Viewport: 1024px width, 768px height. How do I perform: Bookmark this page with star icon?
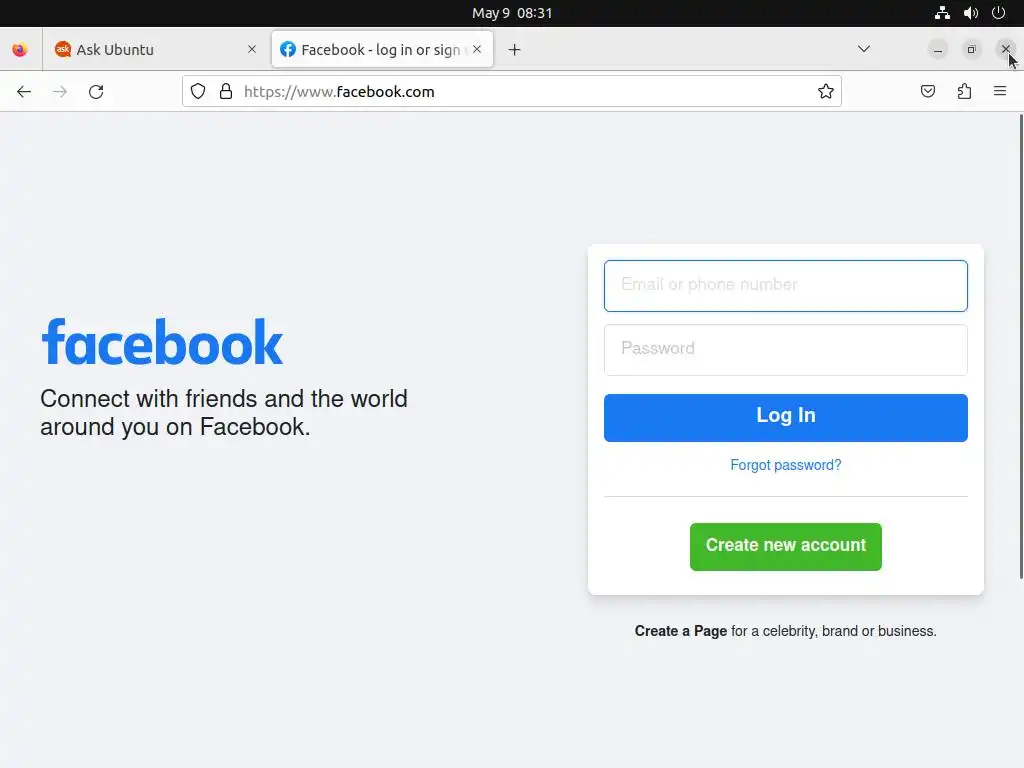[x=825, y=91]
